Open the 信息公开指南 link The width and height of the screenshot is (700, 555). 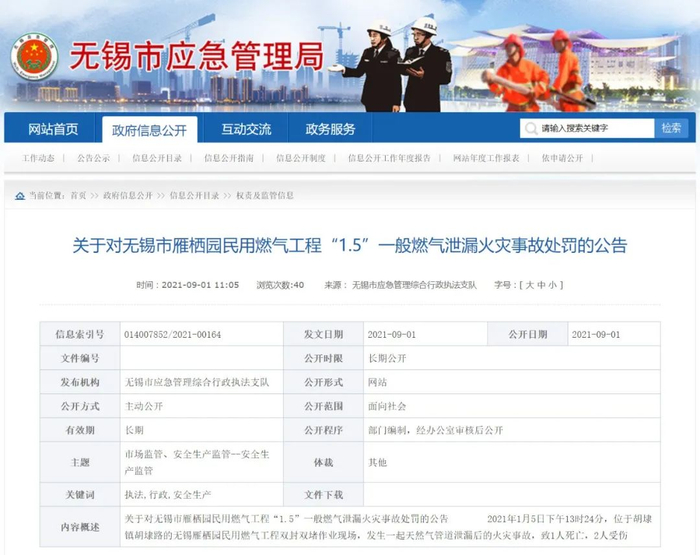click(229, 158)
